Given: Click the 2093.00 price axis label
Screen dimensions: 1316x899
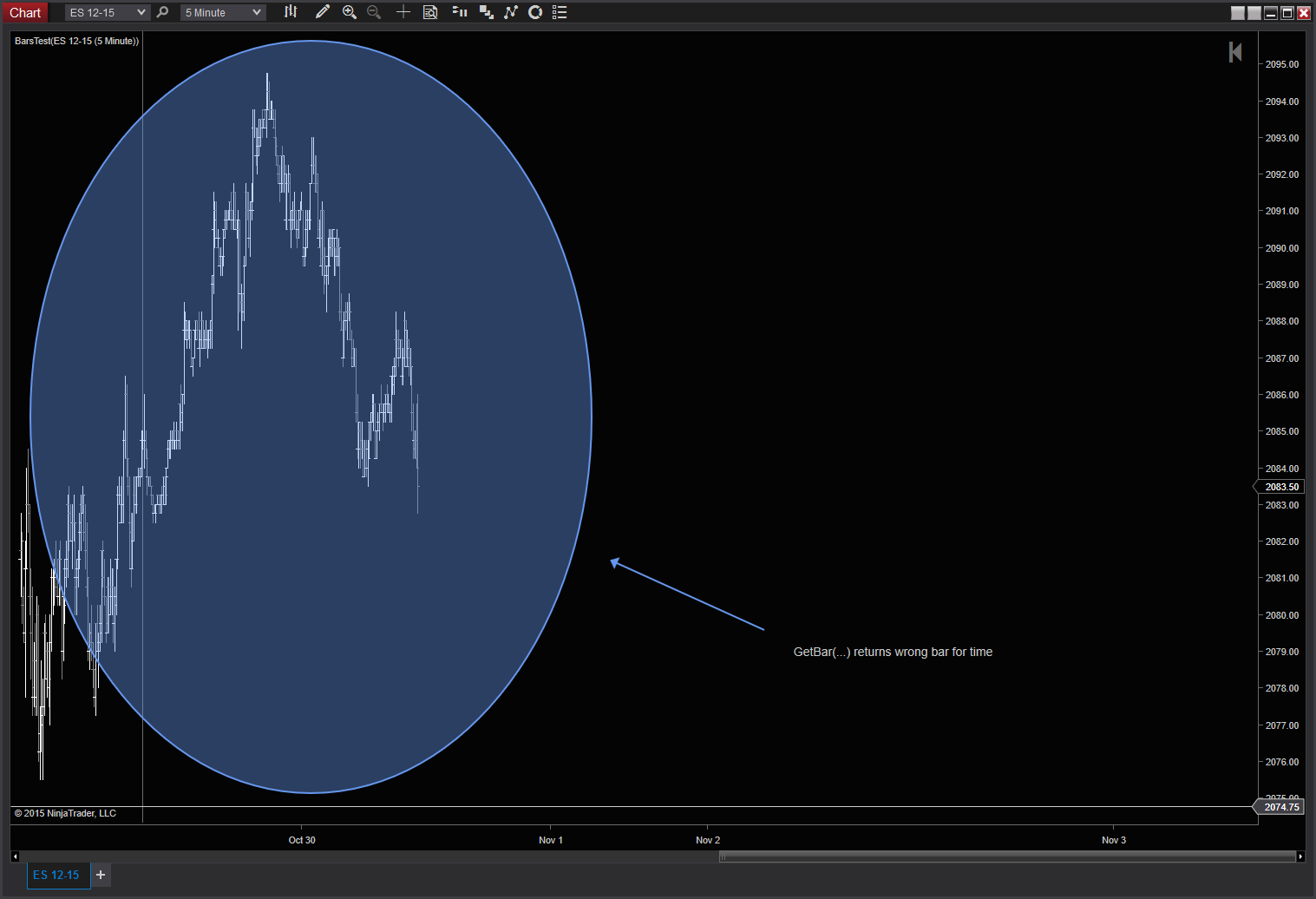Looking at the screenshot, I should pyautogui.click(x=1282, y=138).
